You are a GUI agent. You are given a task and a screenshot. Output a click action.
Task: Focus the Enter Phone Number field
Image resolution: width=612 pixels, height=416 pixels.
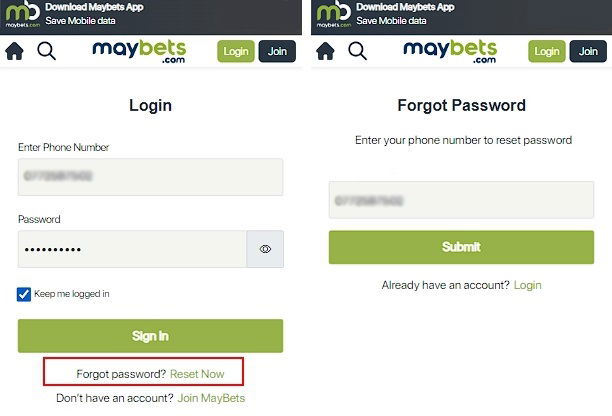coord(150,177)
